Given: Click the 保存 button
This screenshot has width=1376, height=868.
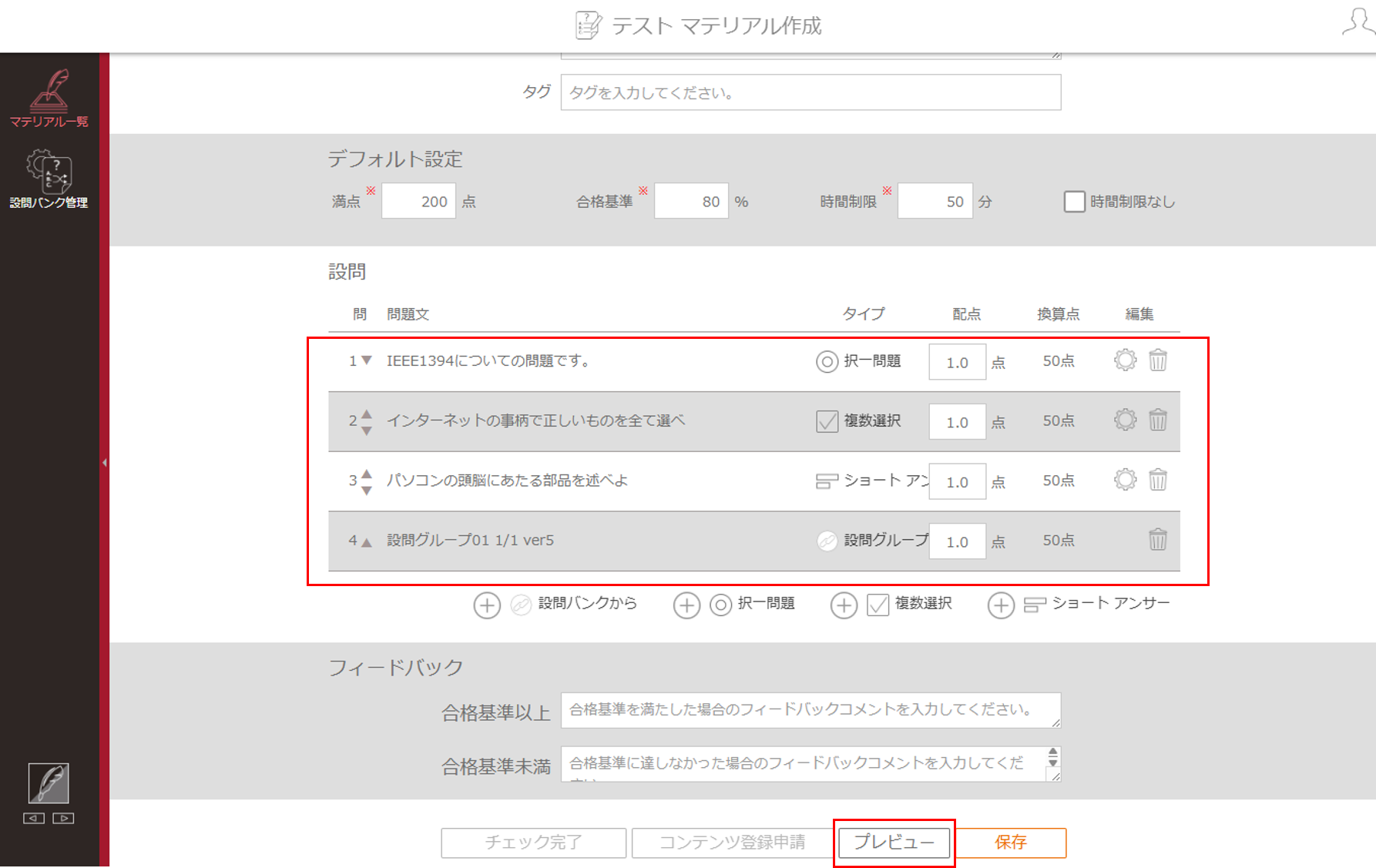Looking at the screenshot, I should click(x=1011, y=843).
